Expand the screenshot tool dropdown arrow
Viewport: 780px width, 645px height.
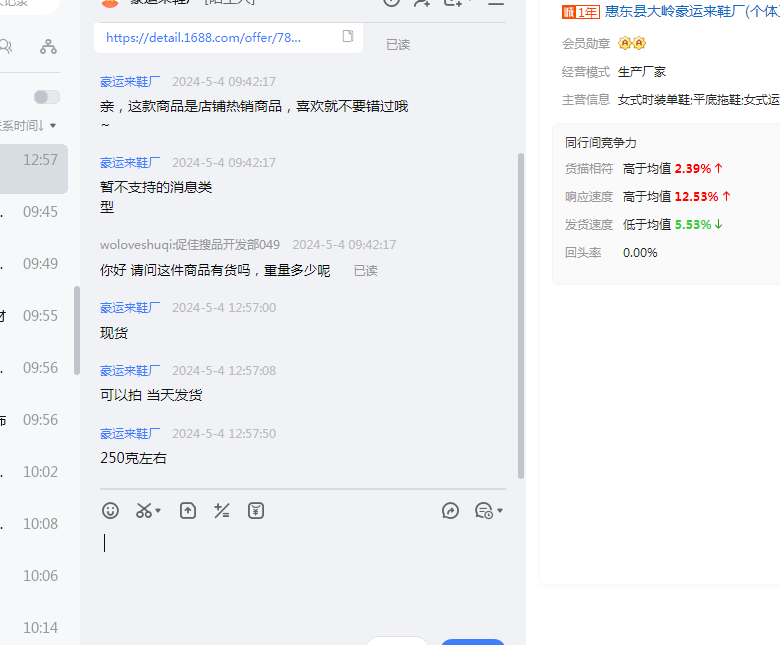[x=159, y=511]
